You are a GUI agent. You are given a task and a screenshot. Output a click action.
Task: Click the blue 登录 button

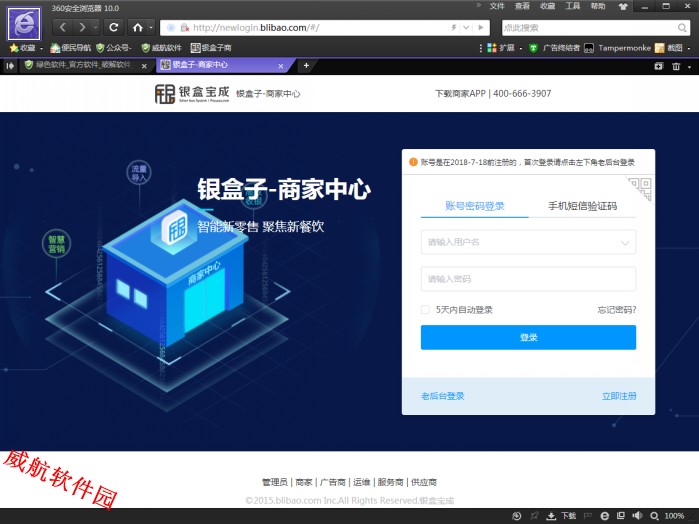(528, 338)
